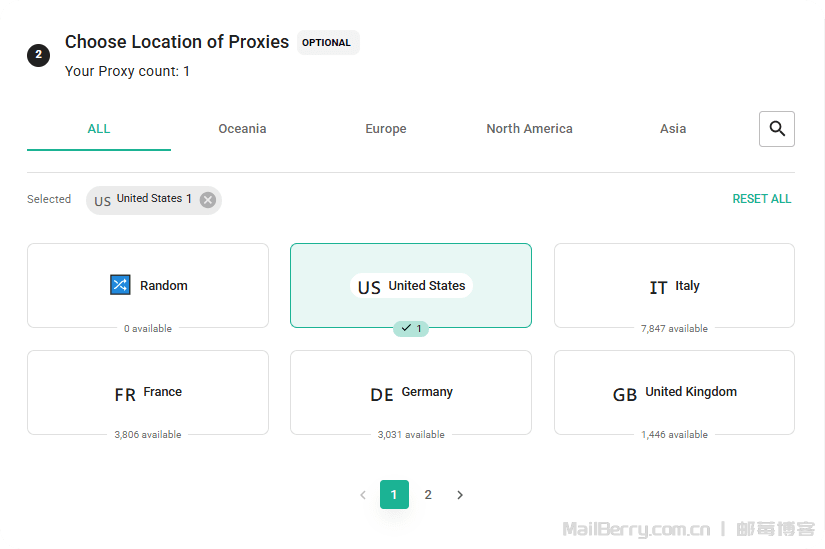The width and height of the screenshot is (825, 549).
Task: Switch to the Europe tab
Action: tap(386, 129)
